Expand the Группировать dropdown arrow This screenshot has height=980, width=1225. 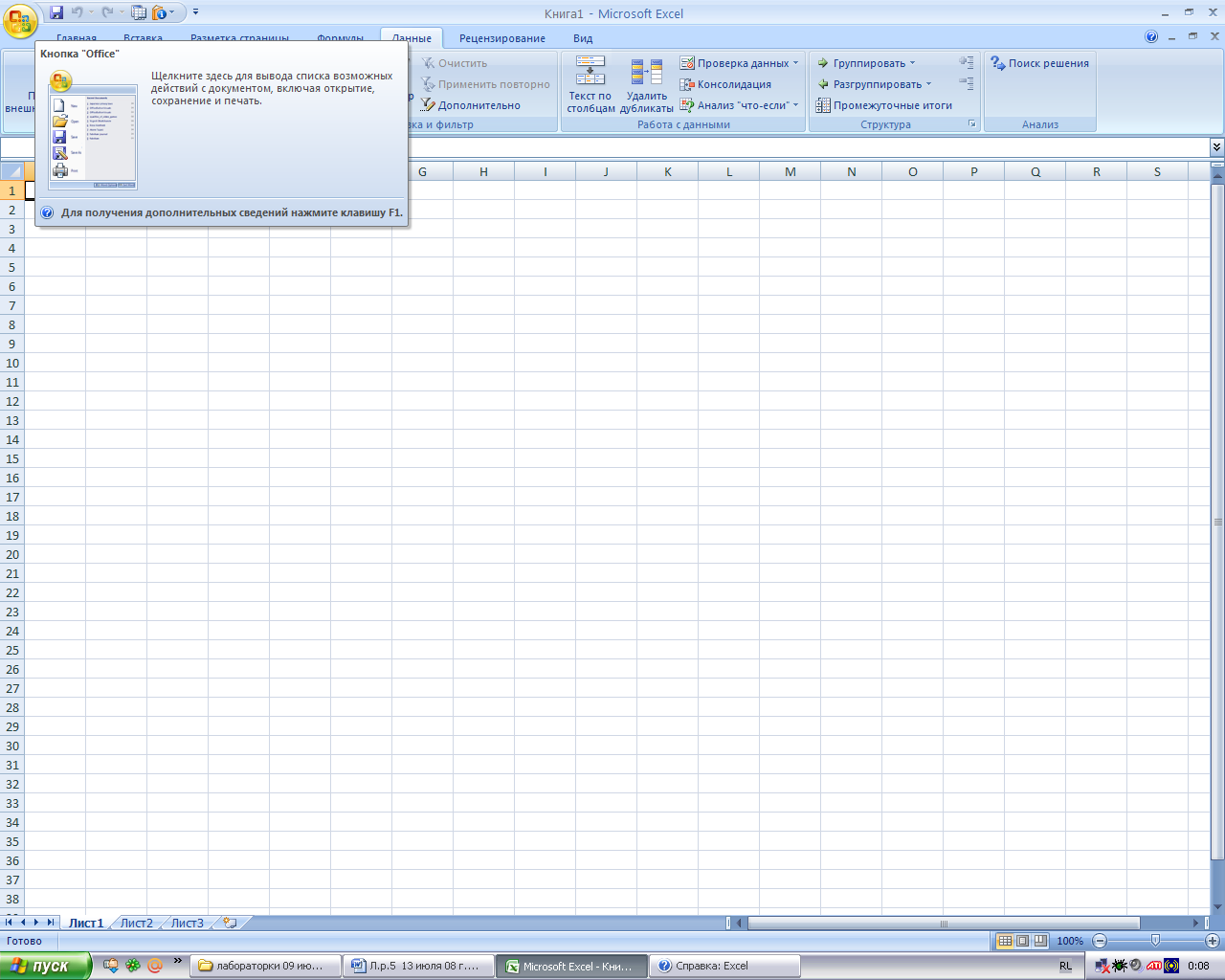(x=912, y=63)
